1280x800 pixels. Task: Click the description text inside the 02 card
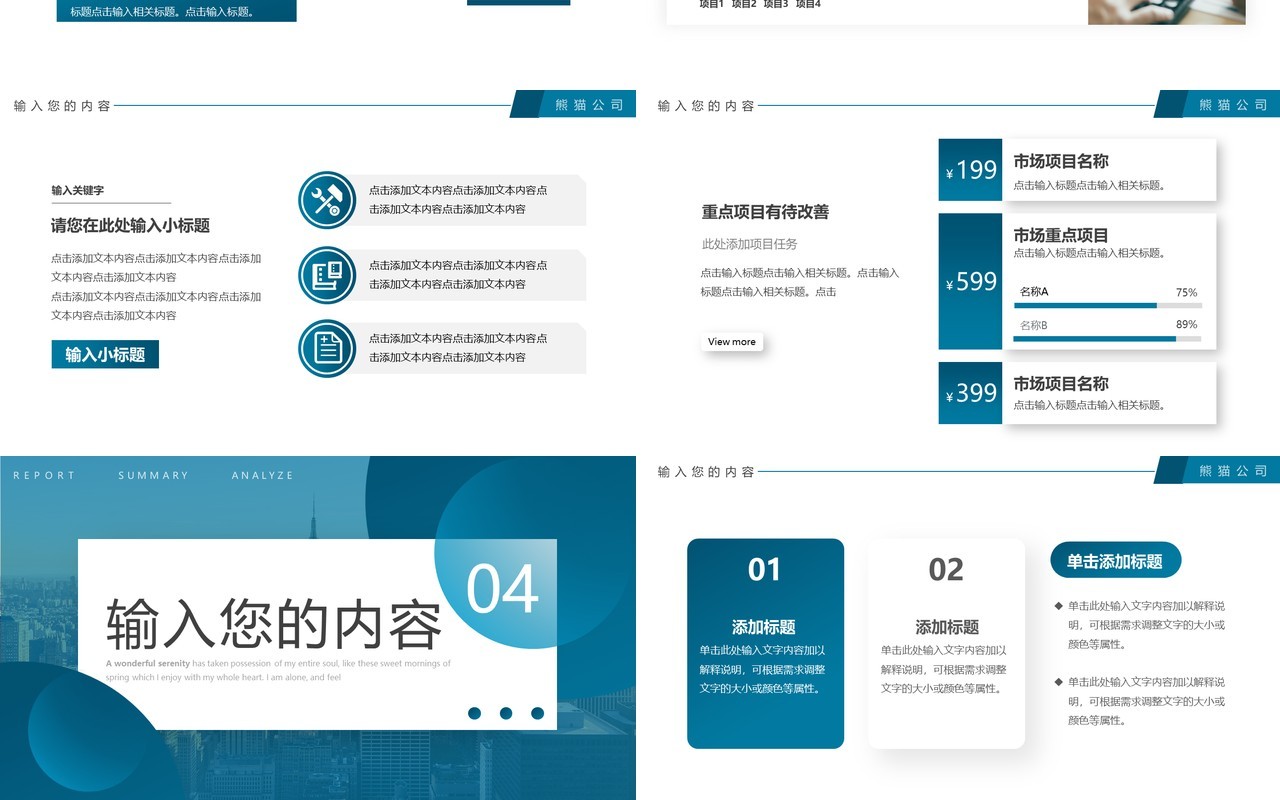[944, 669]
